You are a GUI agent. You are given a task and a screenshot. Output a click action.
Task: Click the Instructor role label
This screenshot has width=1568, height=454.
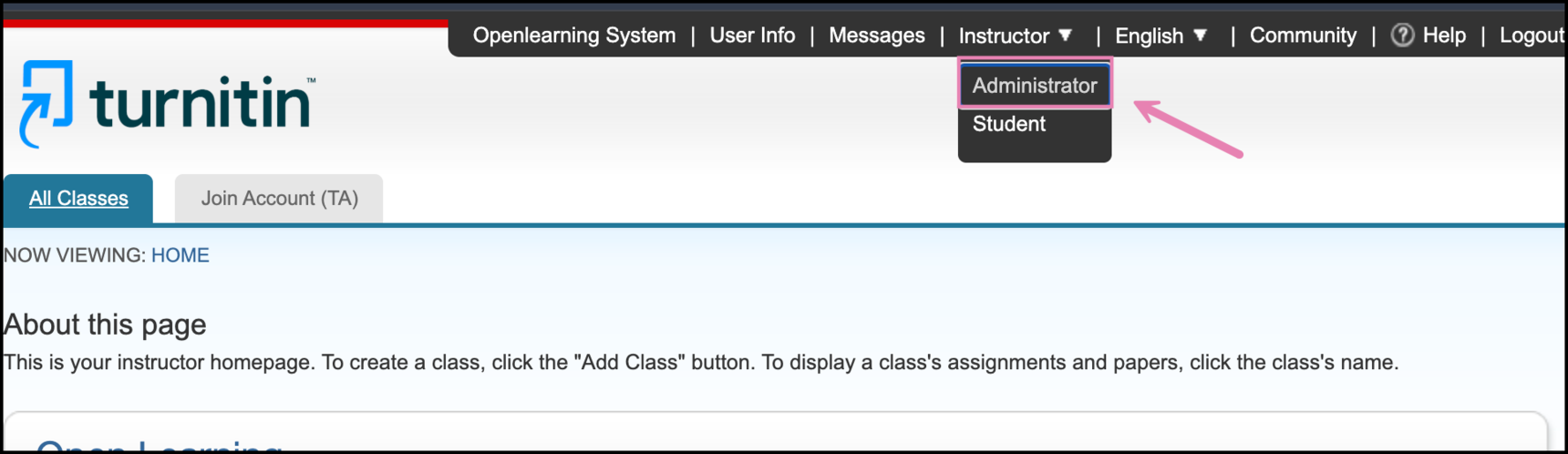click(x=1004, y=36)
